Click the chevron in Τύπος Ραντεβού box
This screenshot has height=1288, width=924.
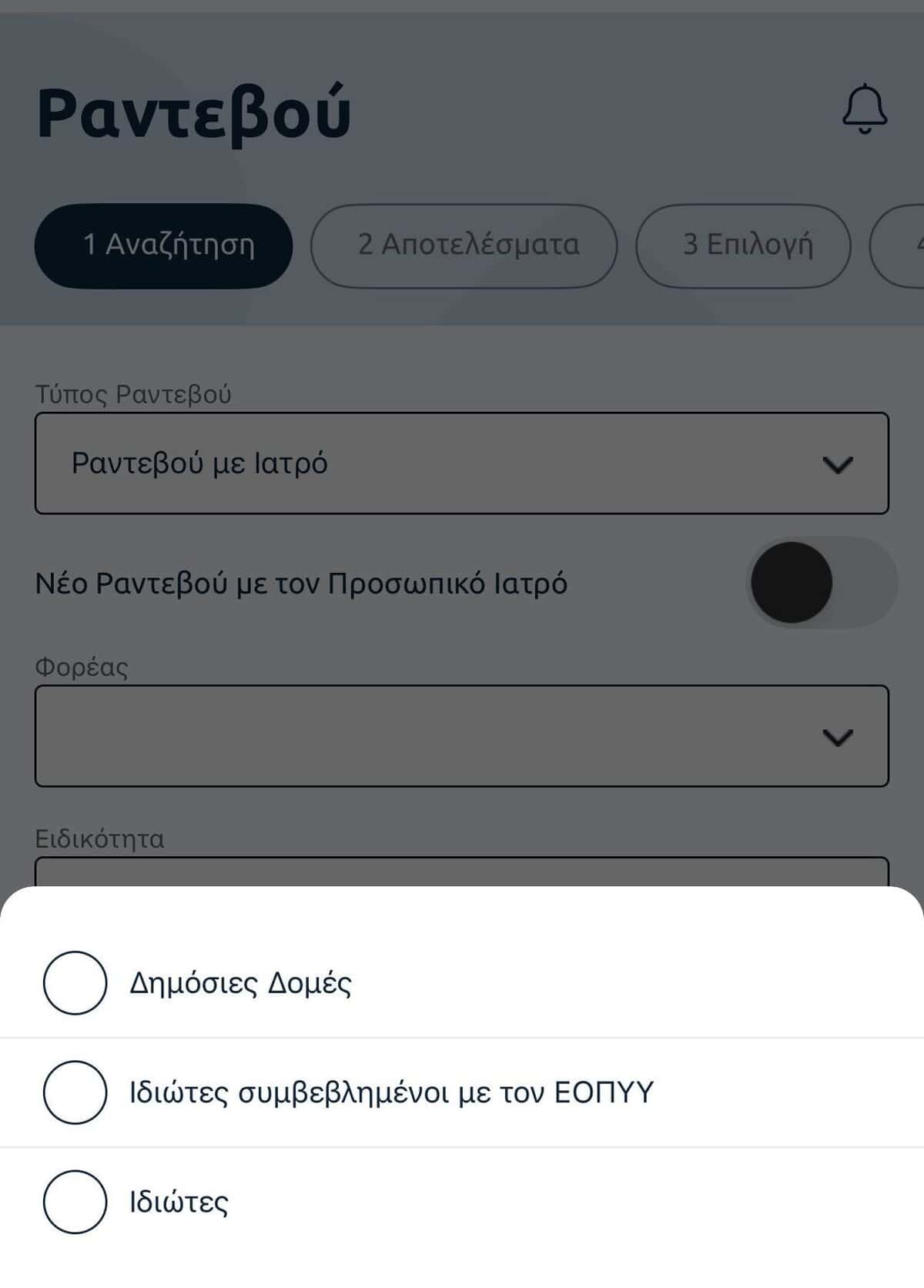click(837, 464)
